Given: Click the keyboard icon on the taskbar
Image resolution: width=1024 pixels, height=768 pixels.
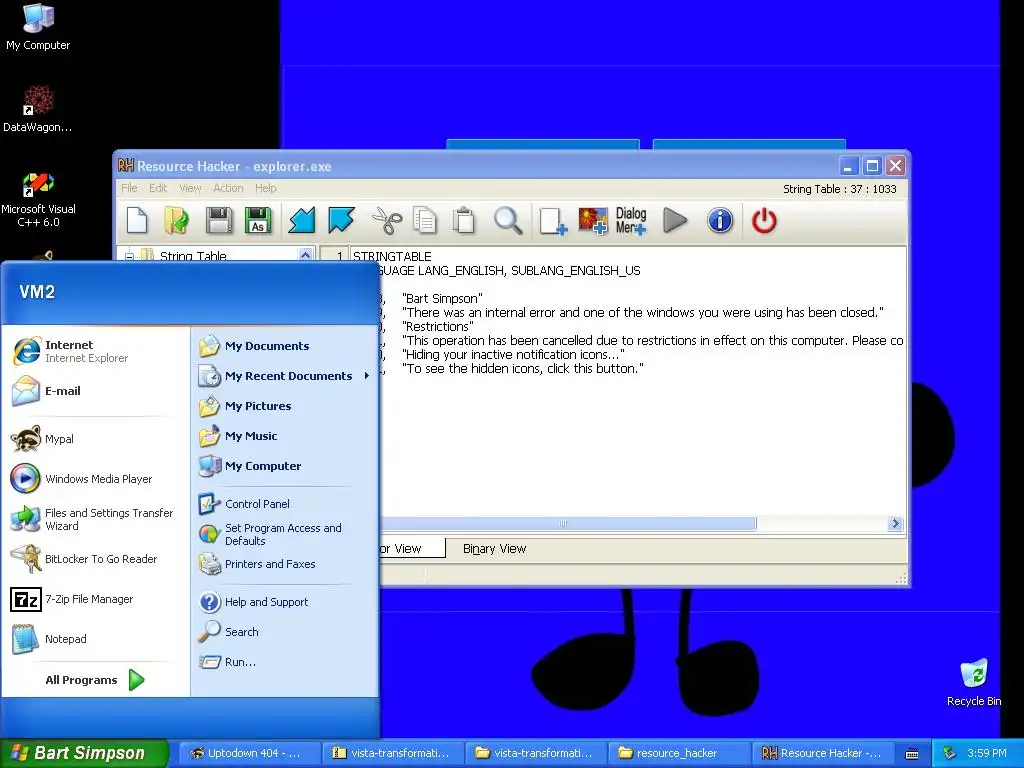Looking at the screenshot, I should point(912,754).
